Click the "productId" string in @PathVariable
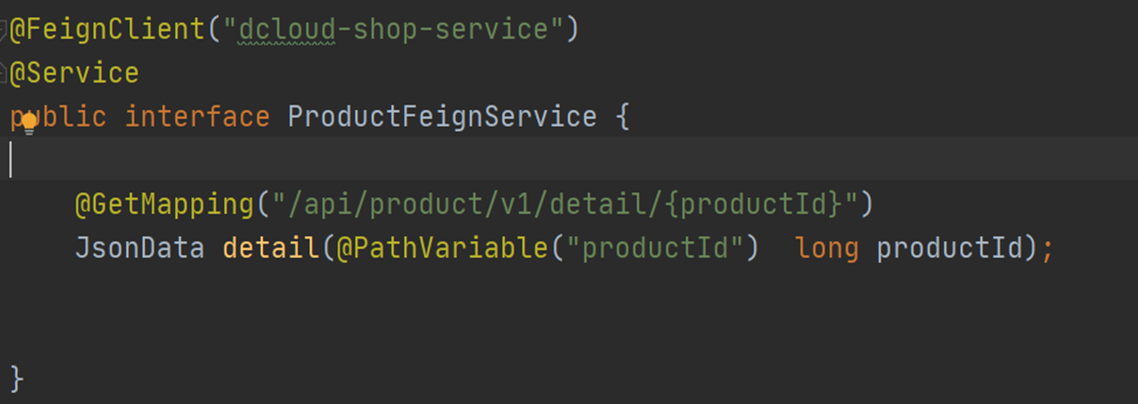The width and height of the screenshot is (1138, 404). [655, 249]
